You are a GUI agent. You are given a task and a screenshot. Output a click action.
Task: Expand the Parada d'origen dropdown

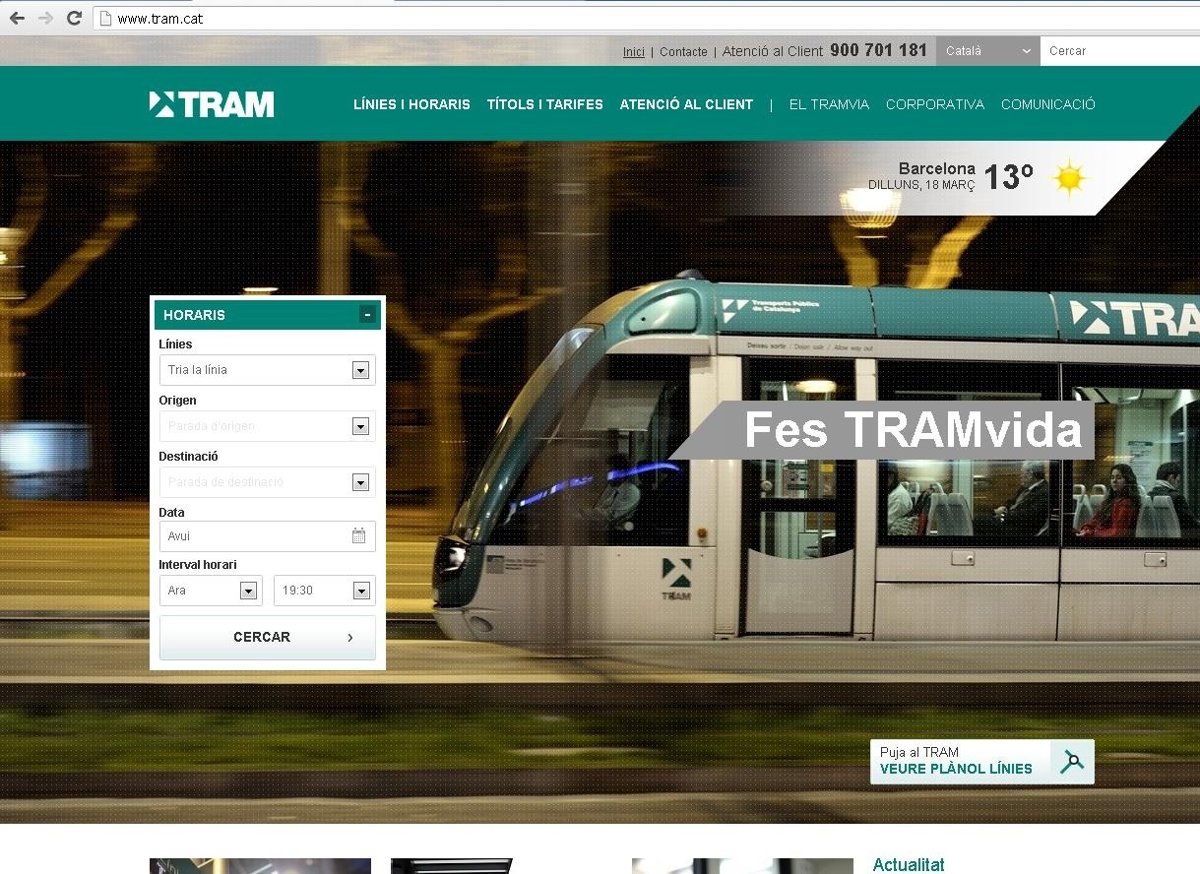361,427
